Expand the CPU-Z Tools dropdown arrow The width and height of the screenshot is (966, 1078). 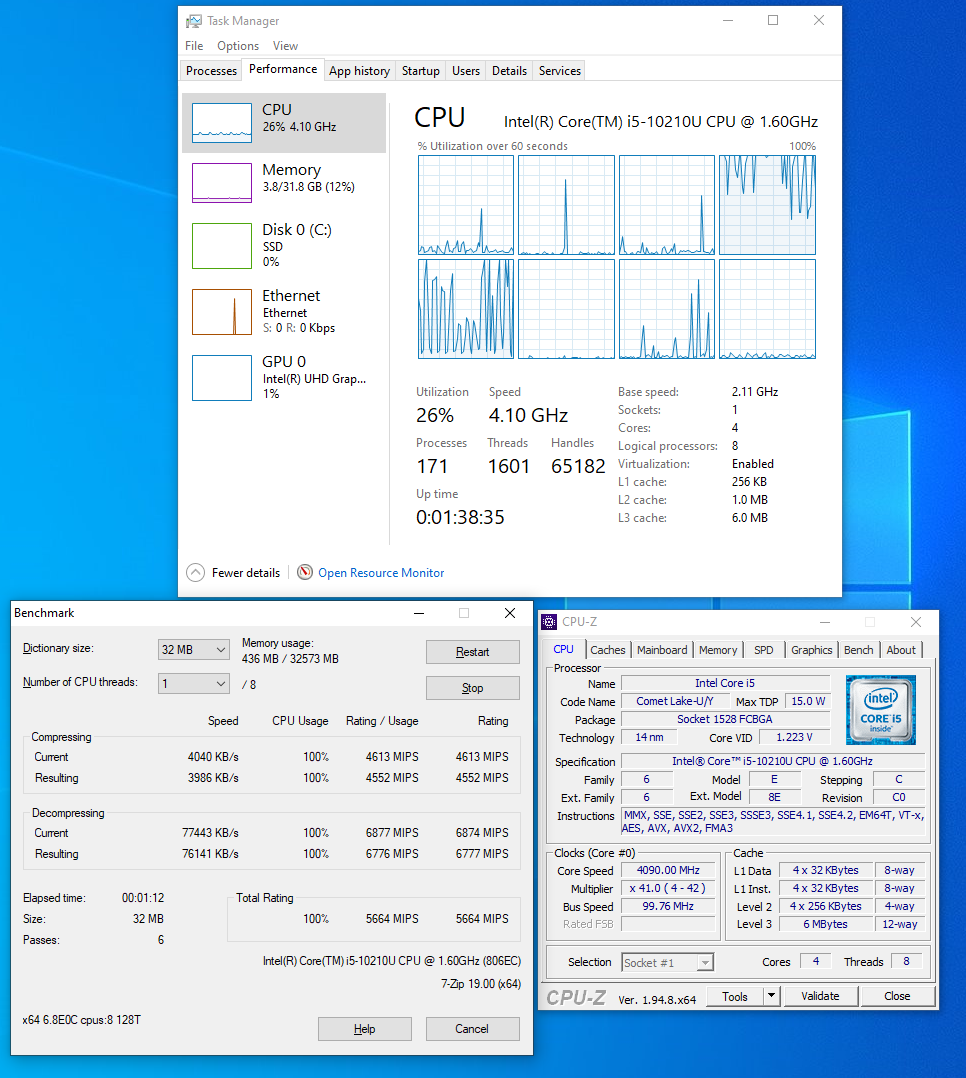pyautogui.click(x=771, y=996)
